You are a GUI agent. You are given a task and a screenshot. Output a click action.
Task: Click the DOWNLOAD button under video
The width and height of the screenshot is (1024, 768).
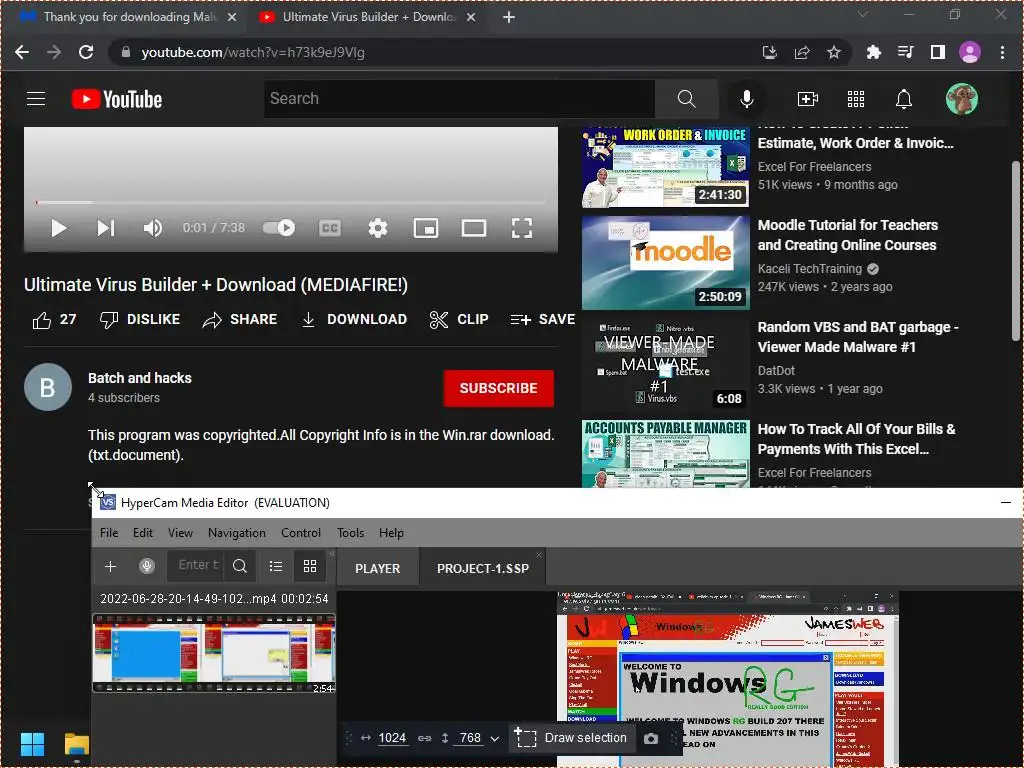coord(354,319)
